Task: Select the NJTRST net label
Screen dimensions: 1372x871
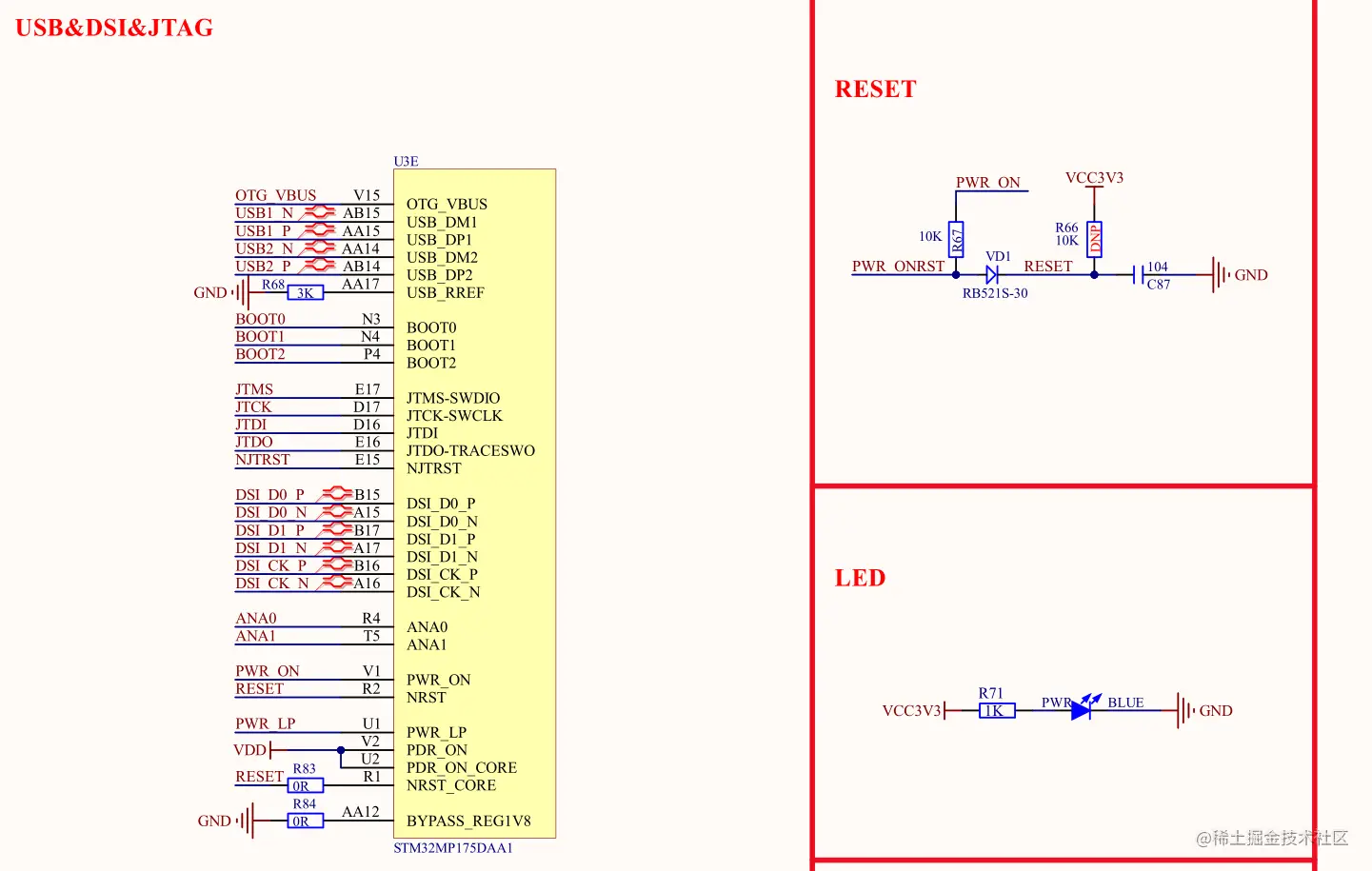Action: coord(263,460)
